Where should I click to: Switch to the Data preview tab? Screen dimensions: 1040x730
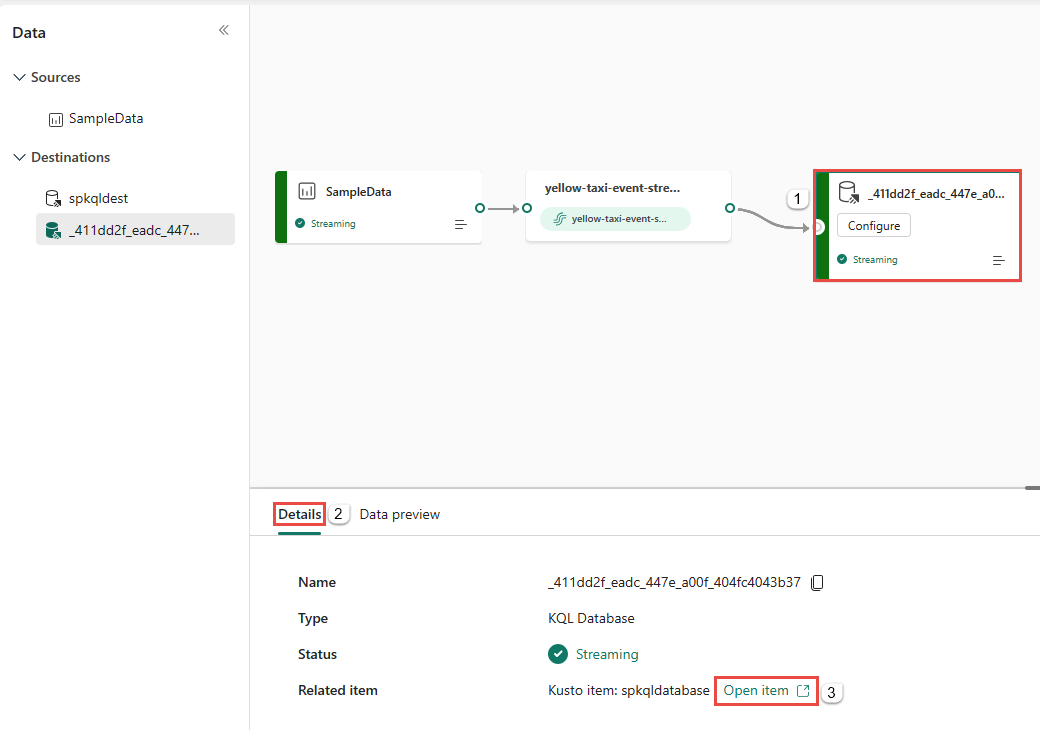[x=399, y=514]
